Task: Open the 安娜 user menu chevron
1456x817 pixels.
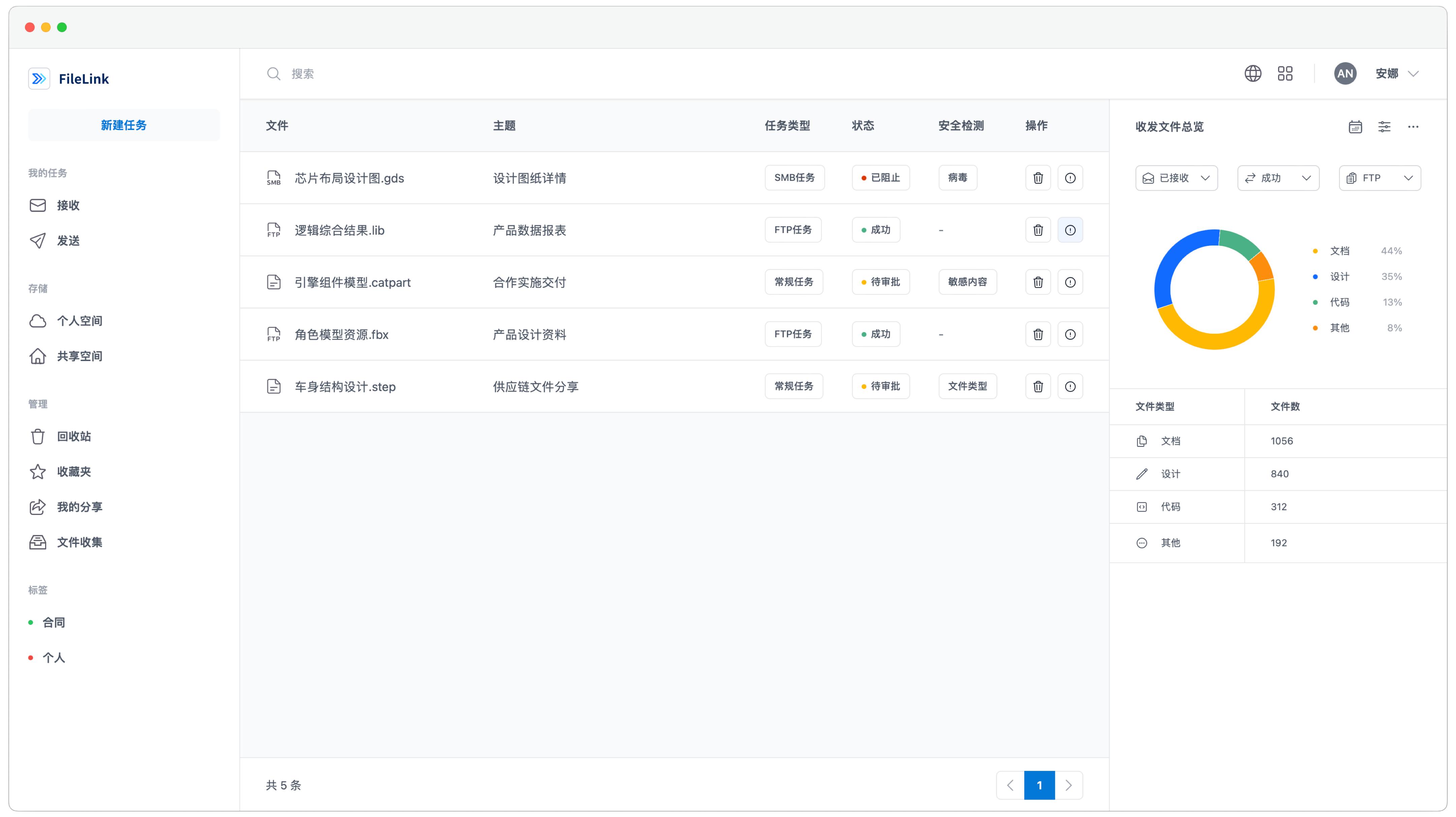Action: click(x=1413, y=73)
